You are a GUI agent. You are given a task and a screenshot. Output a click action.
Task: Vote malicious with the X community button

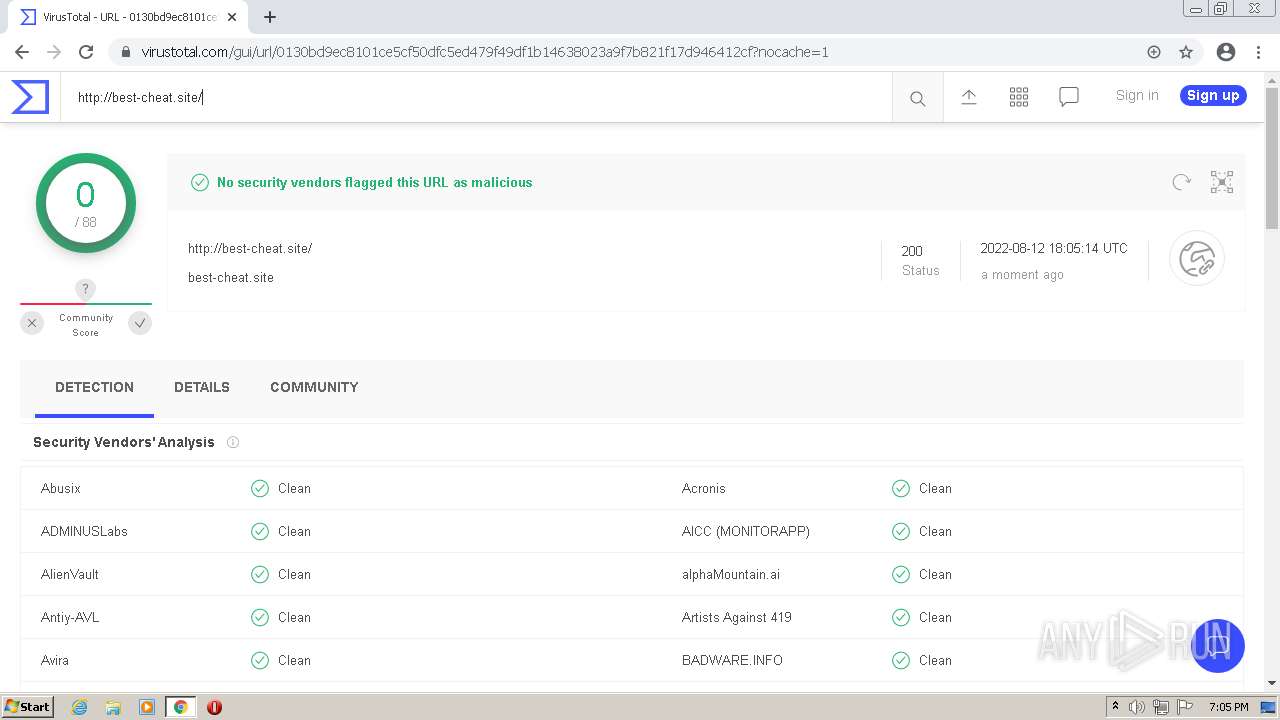pyautogui.click(x=32, y=323)
